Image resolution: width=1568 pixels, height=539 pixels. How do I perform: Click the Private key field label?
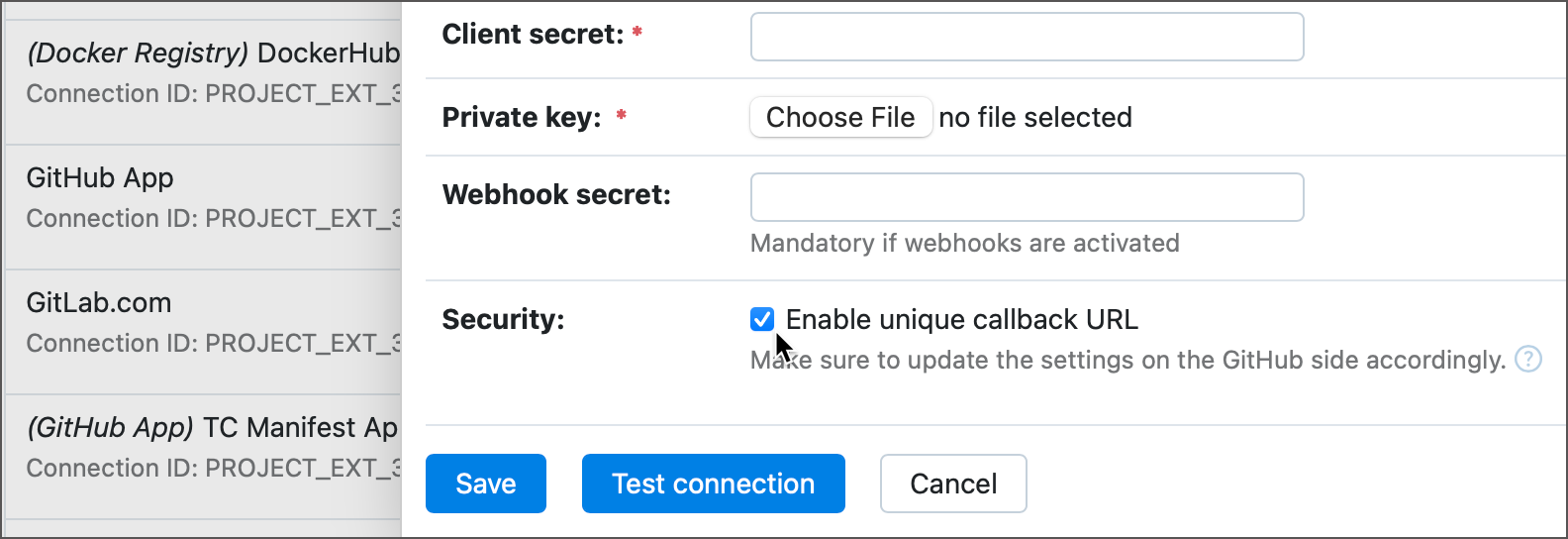[x=522, y=118]
